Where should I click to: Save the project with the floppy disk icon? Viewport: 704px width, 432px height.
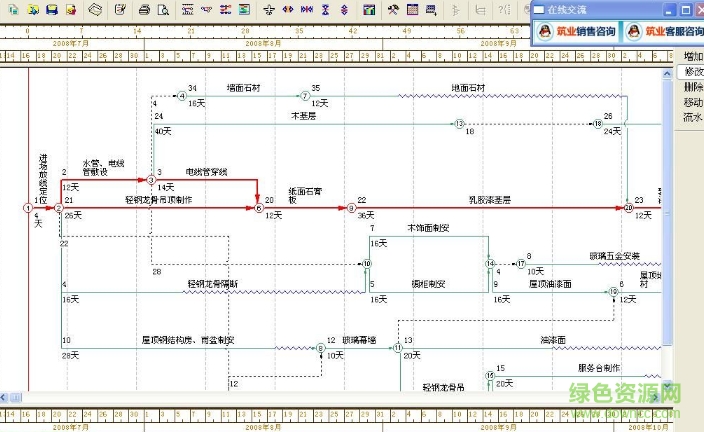(52, 9)
